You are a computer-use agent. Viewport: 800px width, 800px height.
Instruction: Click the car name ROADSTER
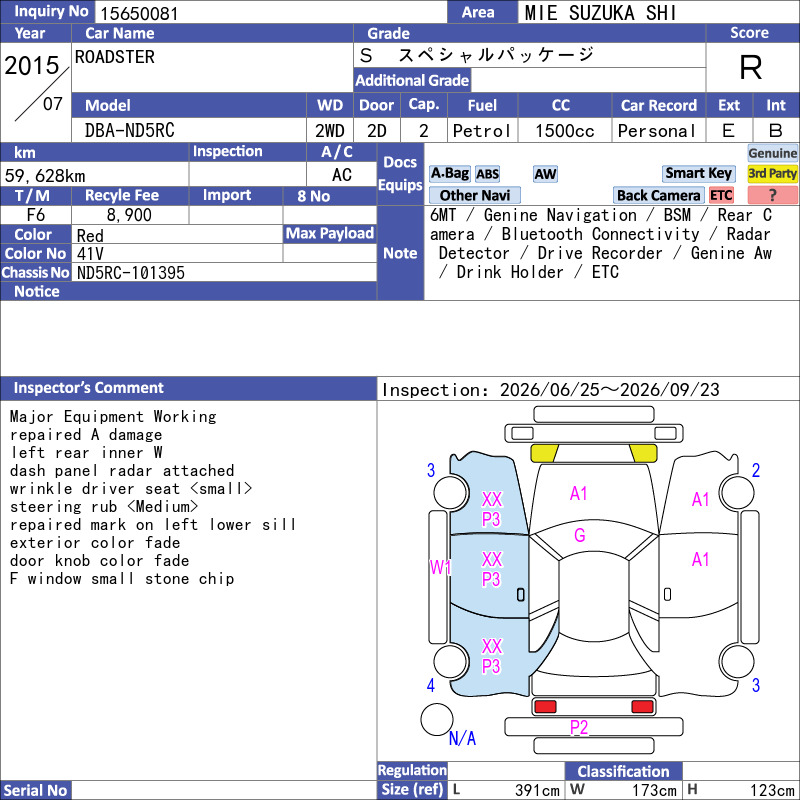[115, 57]
